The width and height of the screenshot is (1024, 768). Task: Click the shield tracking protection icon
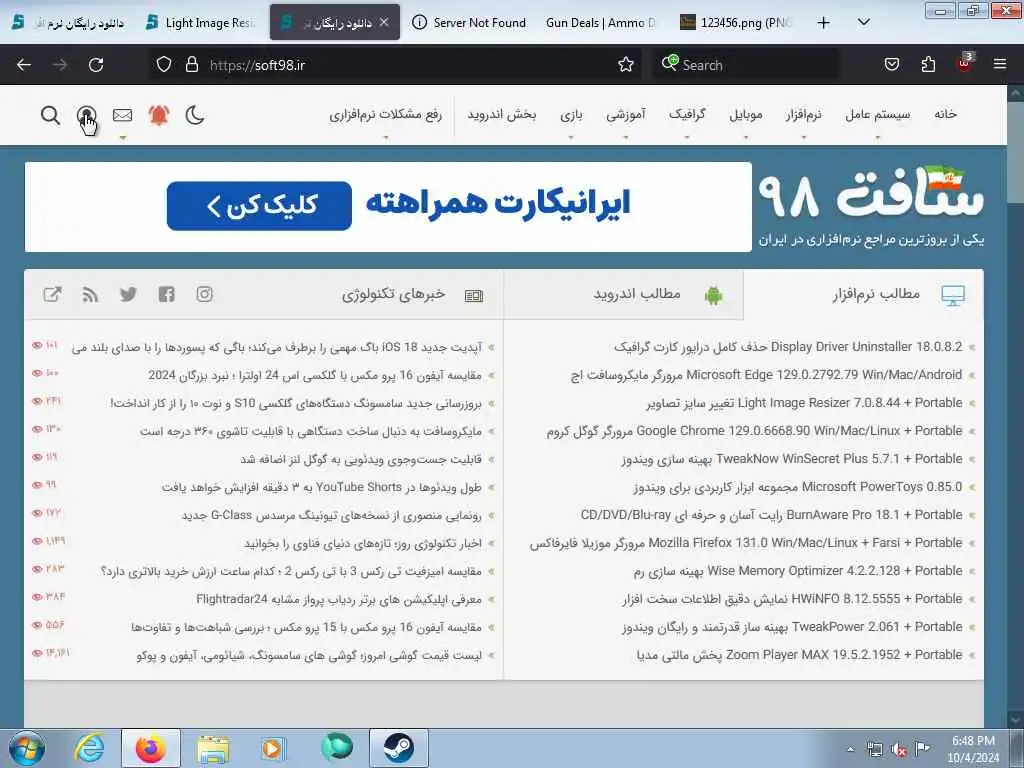(x=164, y=65)
